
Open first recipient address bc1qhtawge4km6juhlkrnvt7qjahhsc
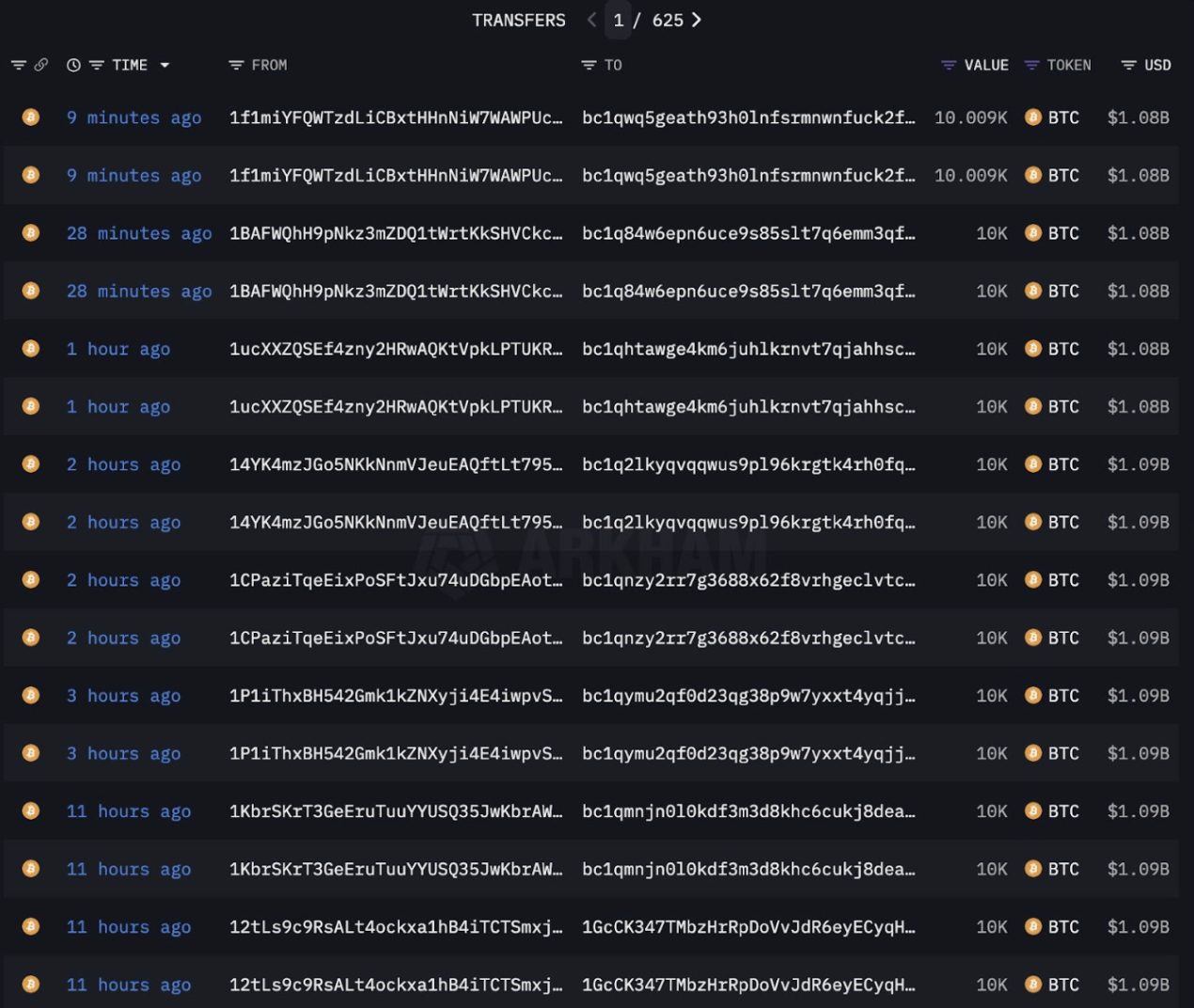[x=748, y=349]
